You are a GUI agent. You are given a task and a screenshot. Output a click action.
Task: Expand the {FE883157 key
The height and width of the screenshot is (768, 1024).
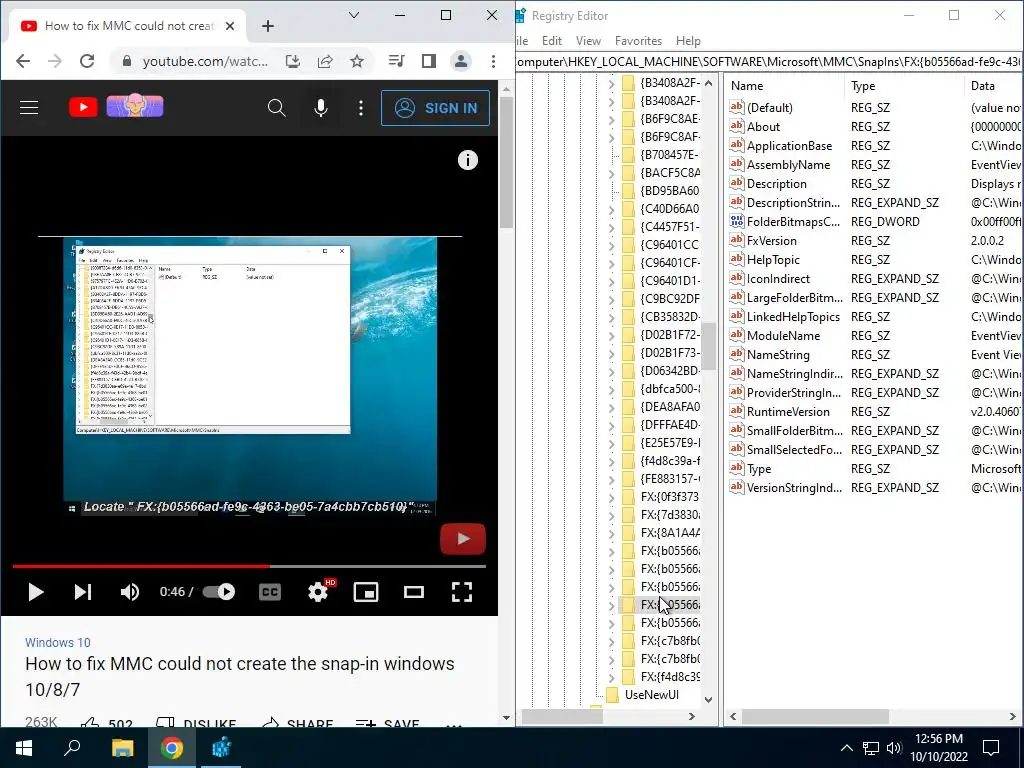pyautogui.click(x=611, y=480)
